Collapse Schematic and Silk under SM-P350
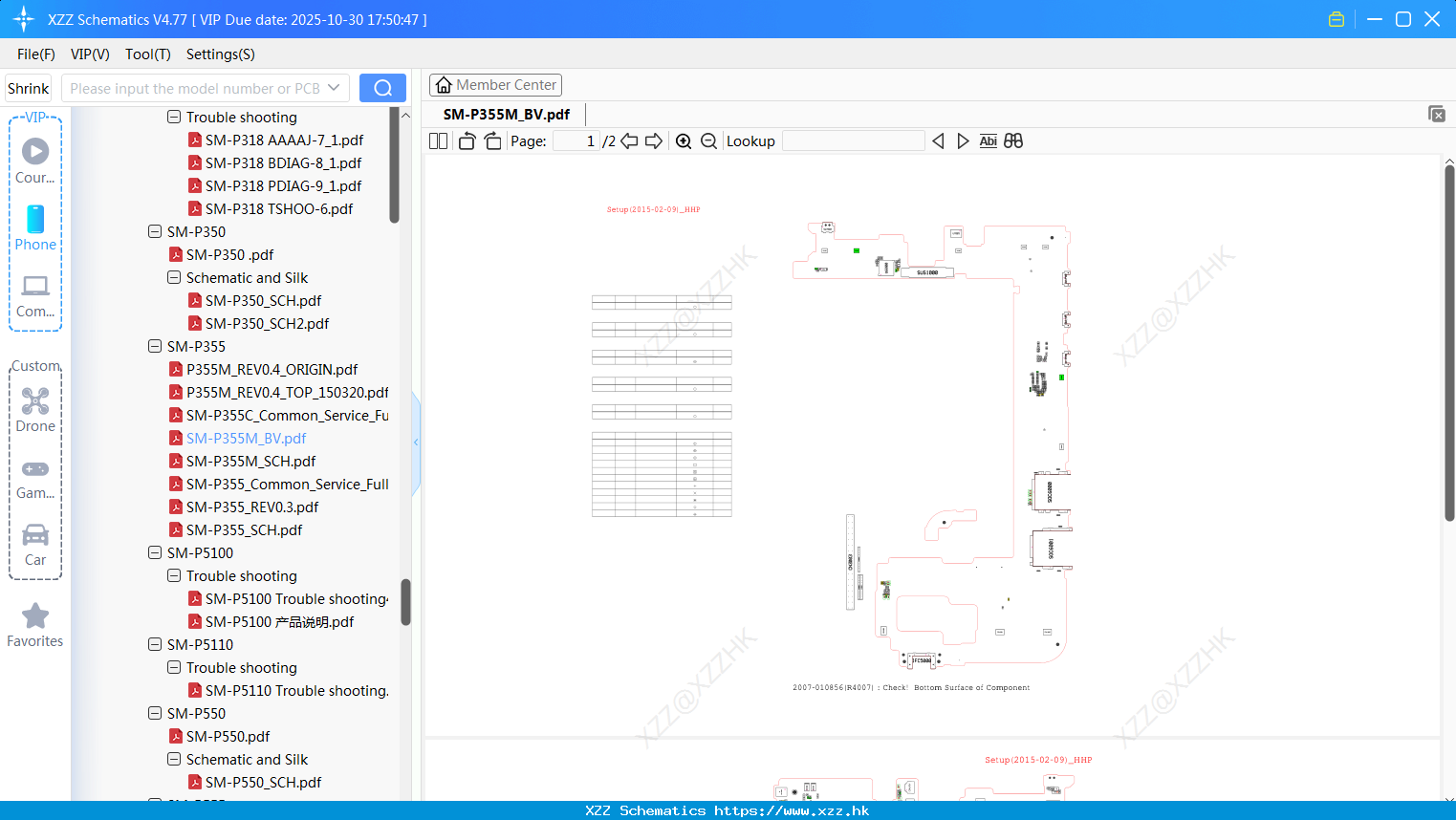The width and height of the screenshot is (1456, 820). tap(174, 277)
